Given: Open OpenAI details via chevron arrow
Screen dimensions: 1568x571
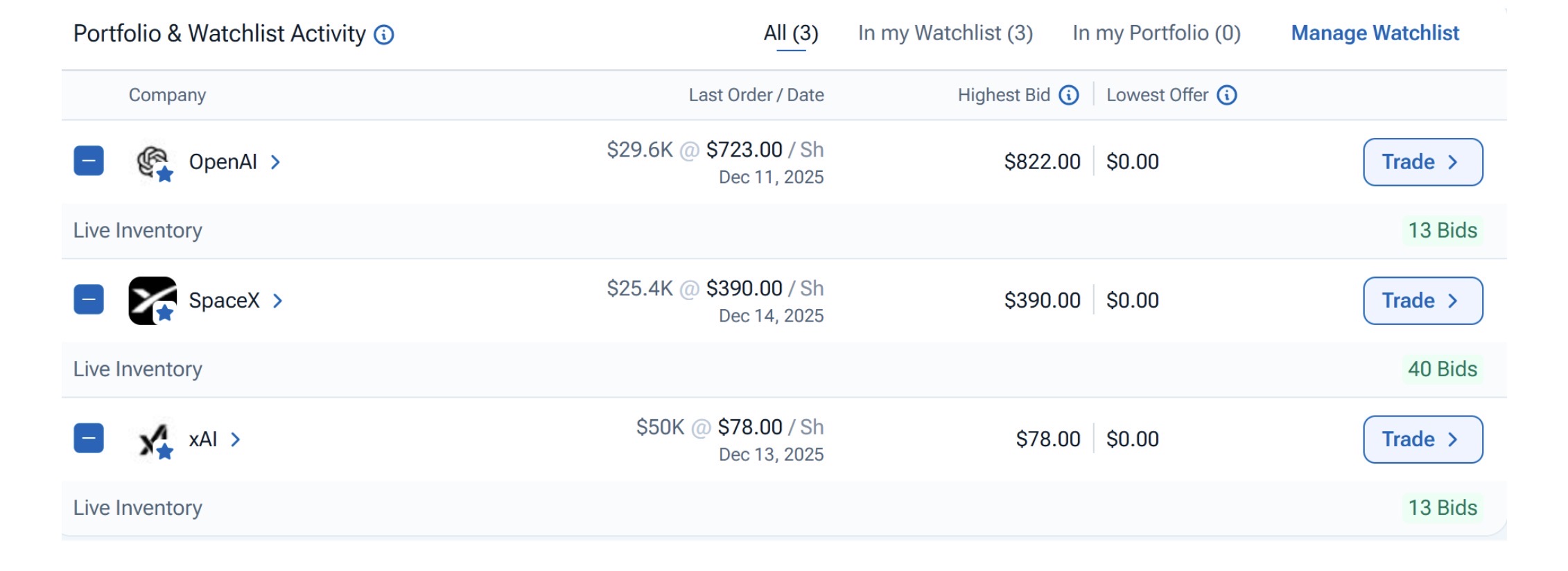Looking at the screenshot, I should pyautogui.click(x=275, y=162).
